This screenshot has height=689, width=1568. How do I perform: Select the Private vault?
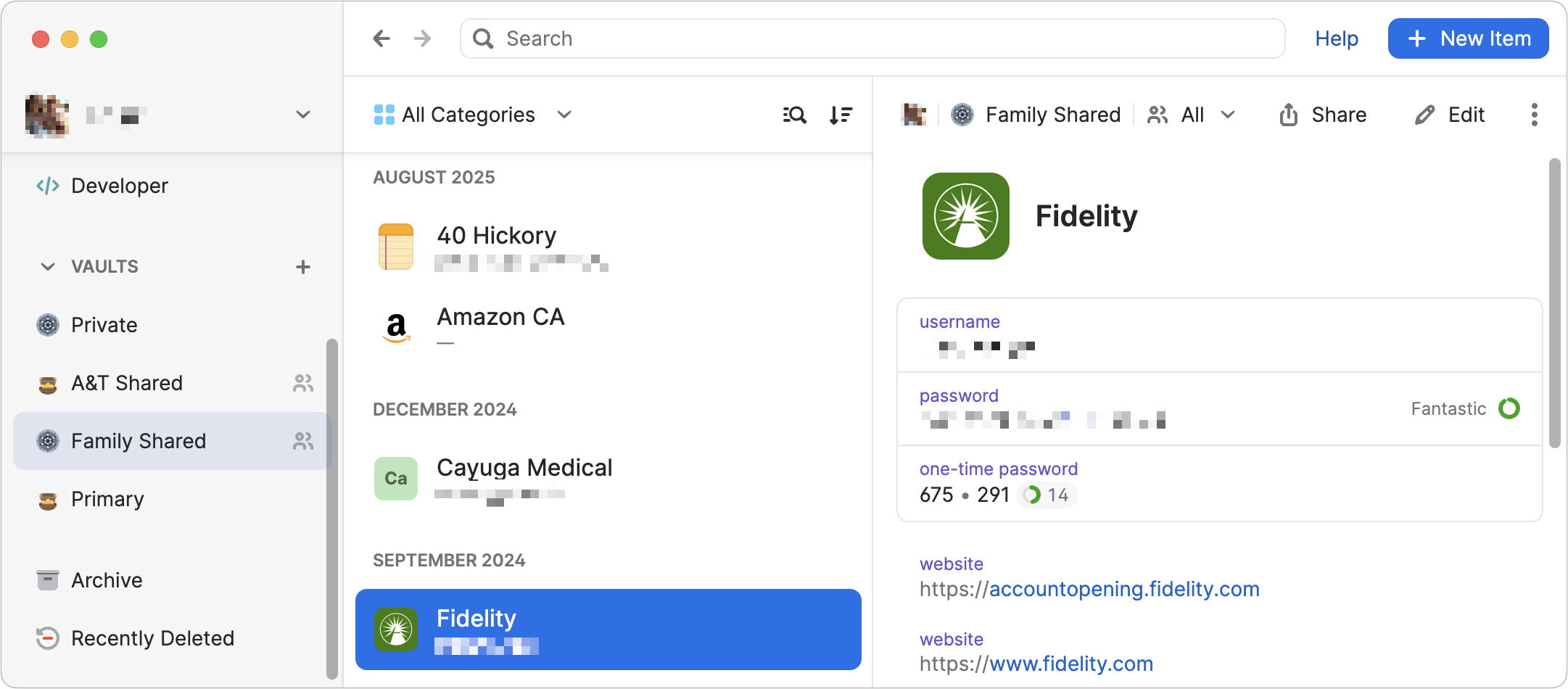point(104,325)
